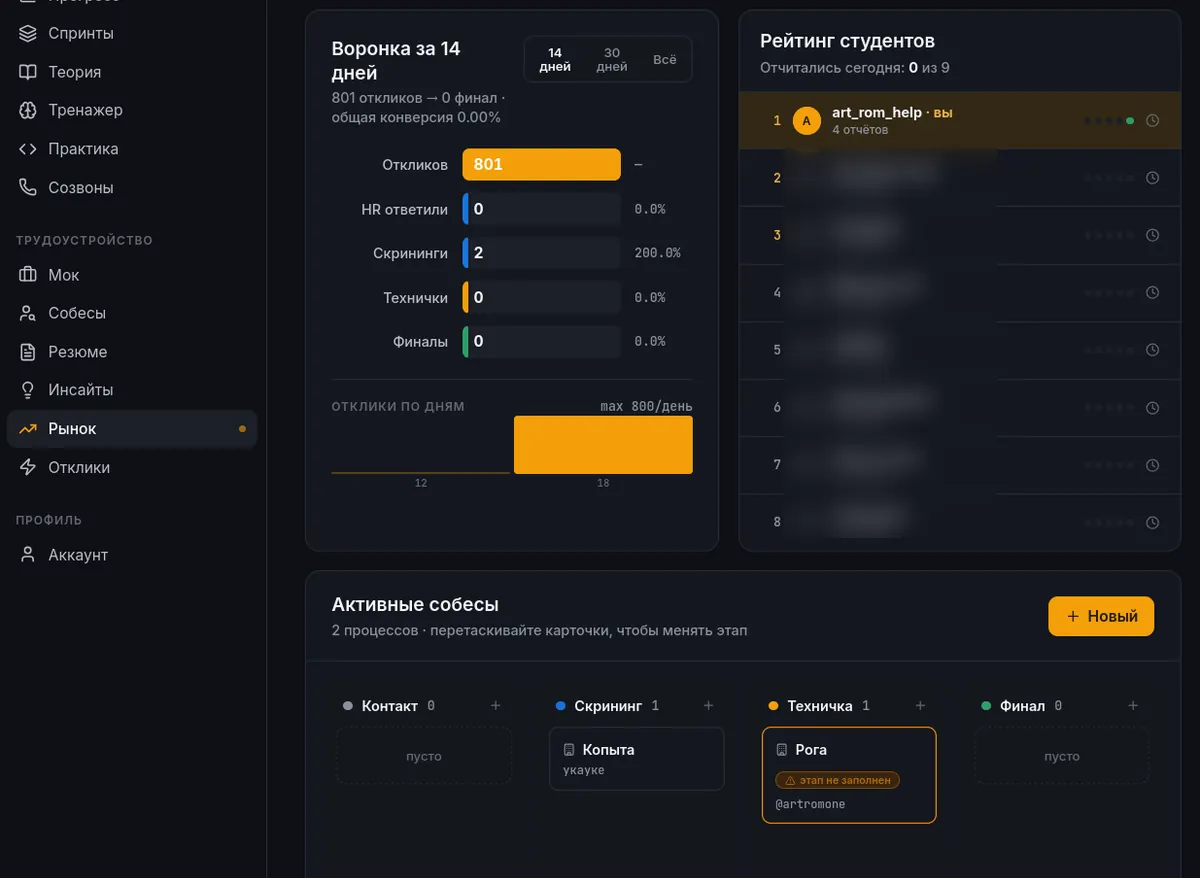Click the clock icon in rank 4 row
1200x878 pixels.
[1152, 293]
